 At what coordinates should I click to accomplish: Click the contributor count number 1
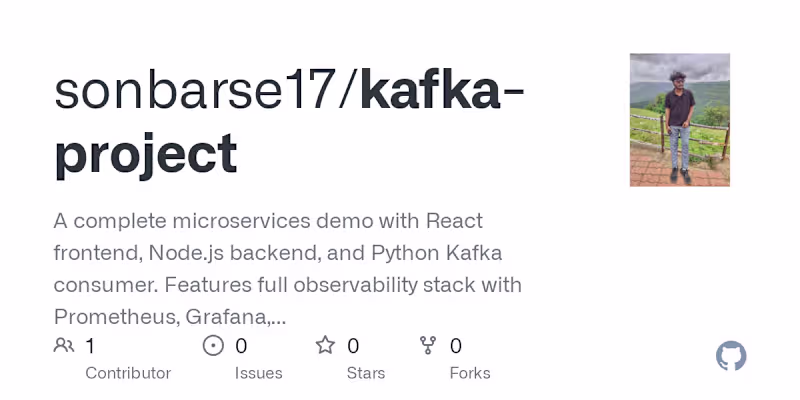point(90,346)
